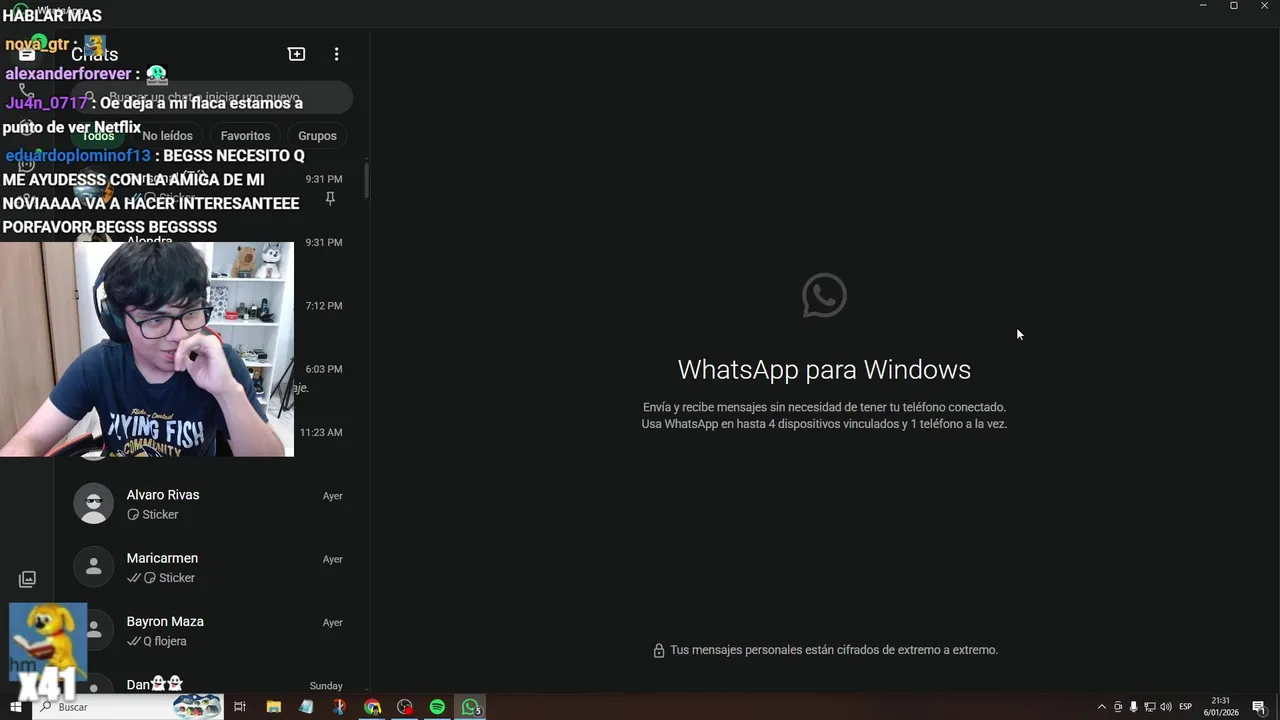
Task: Open File Explorer from taskbar
Action: coord(273,707)
